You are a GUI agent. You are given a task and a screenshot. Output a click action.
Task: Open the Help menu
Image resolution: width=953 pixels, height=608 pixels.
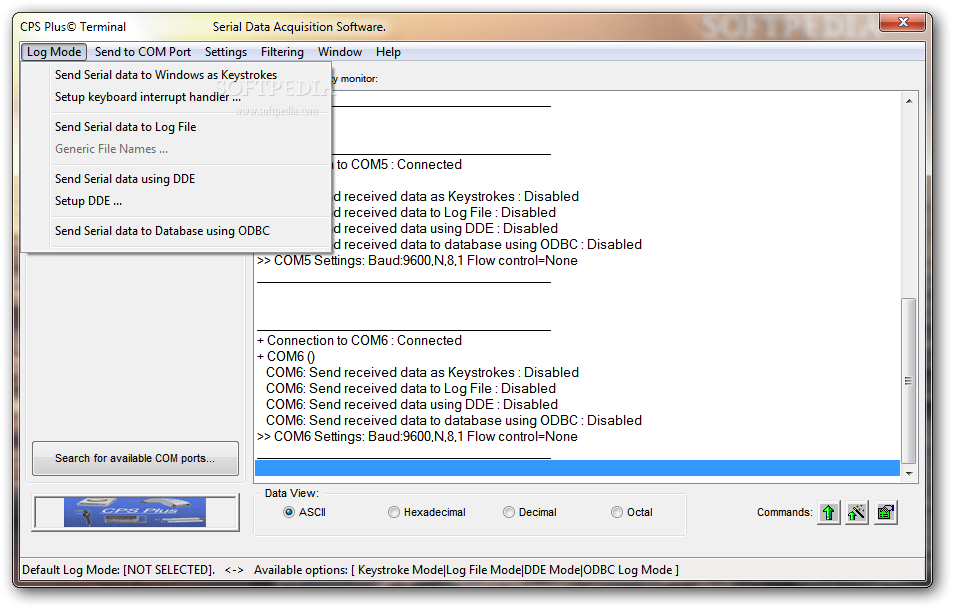pos(388,52)
